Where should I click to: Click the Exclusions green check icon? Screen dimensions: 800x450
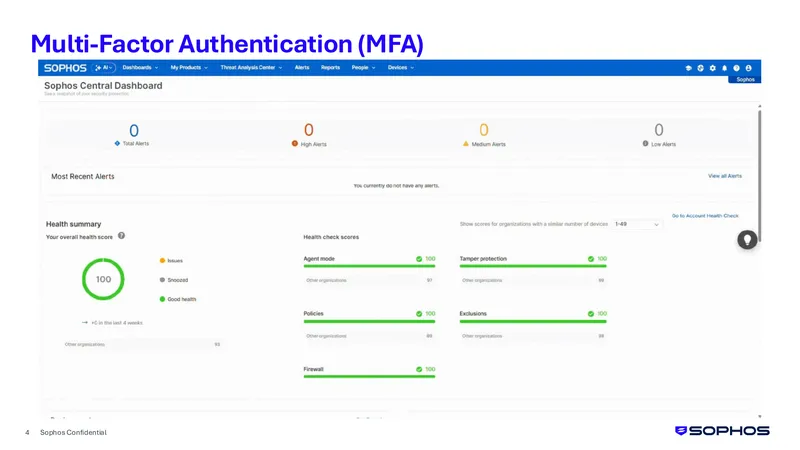pyautogui.click(x=591, y=314)
